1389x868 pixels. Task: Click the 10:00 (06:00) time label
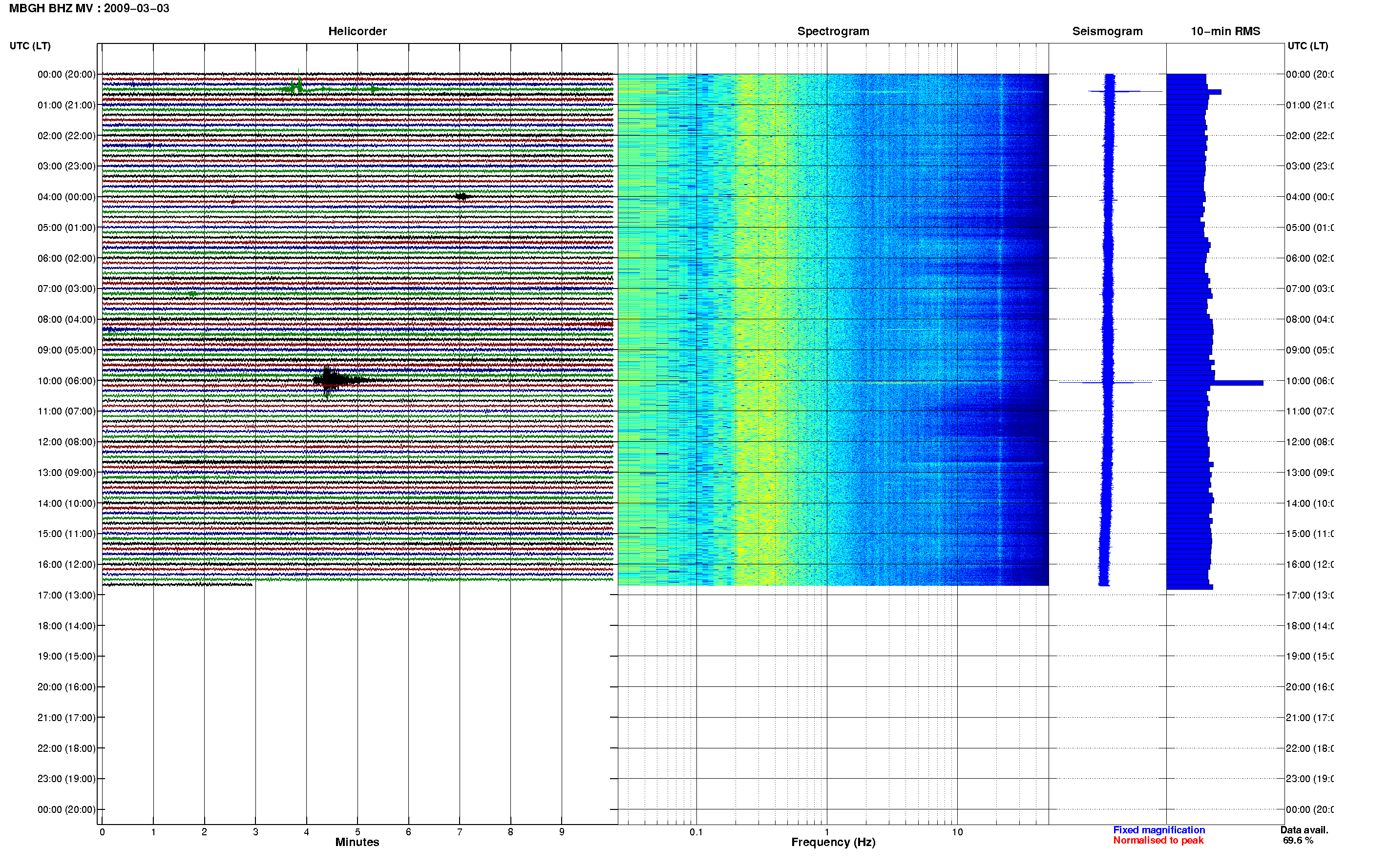tap(66, 381)
